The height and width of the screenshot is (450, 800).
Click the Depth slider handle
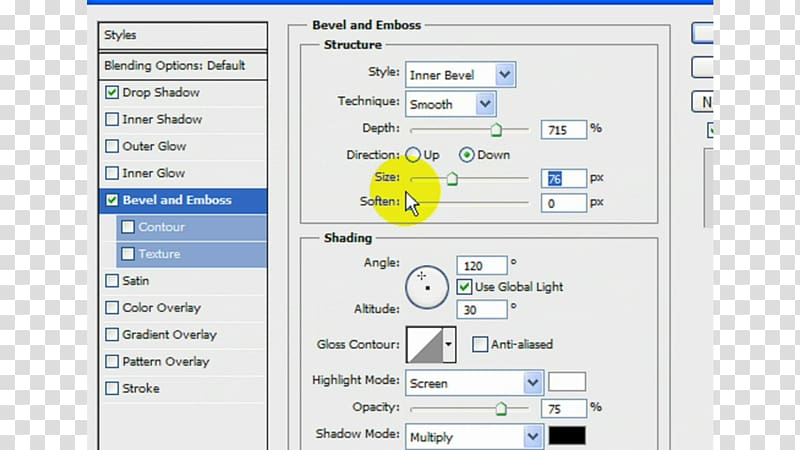click(x=495, y=130)
